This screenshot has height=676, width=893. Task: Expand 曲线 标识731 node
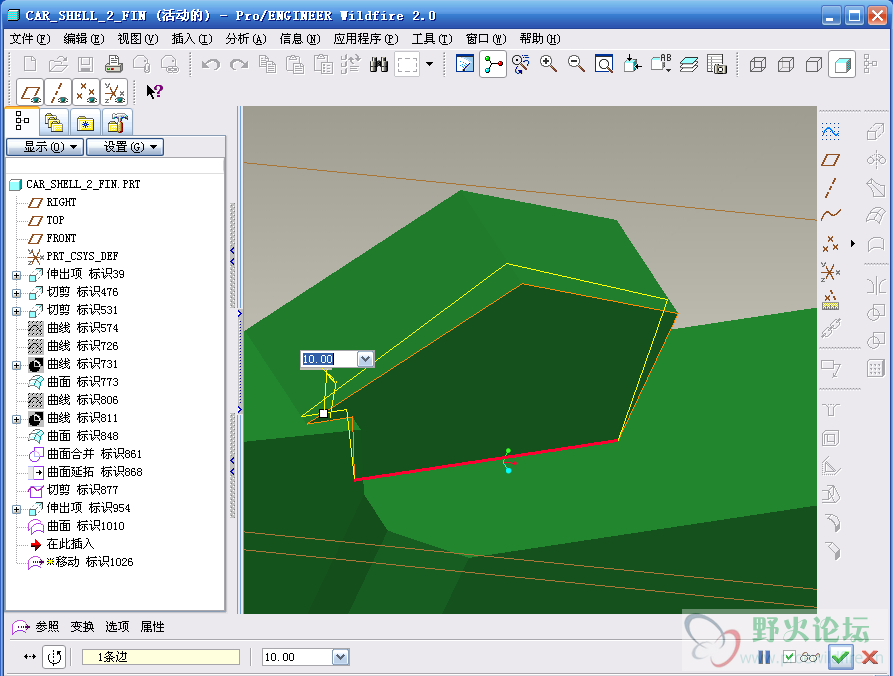(x=17, y=365)
